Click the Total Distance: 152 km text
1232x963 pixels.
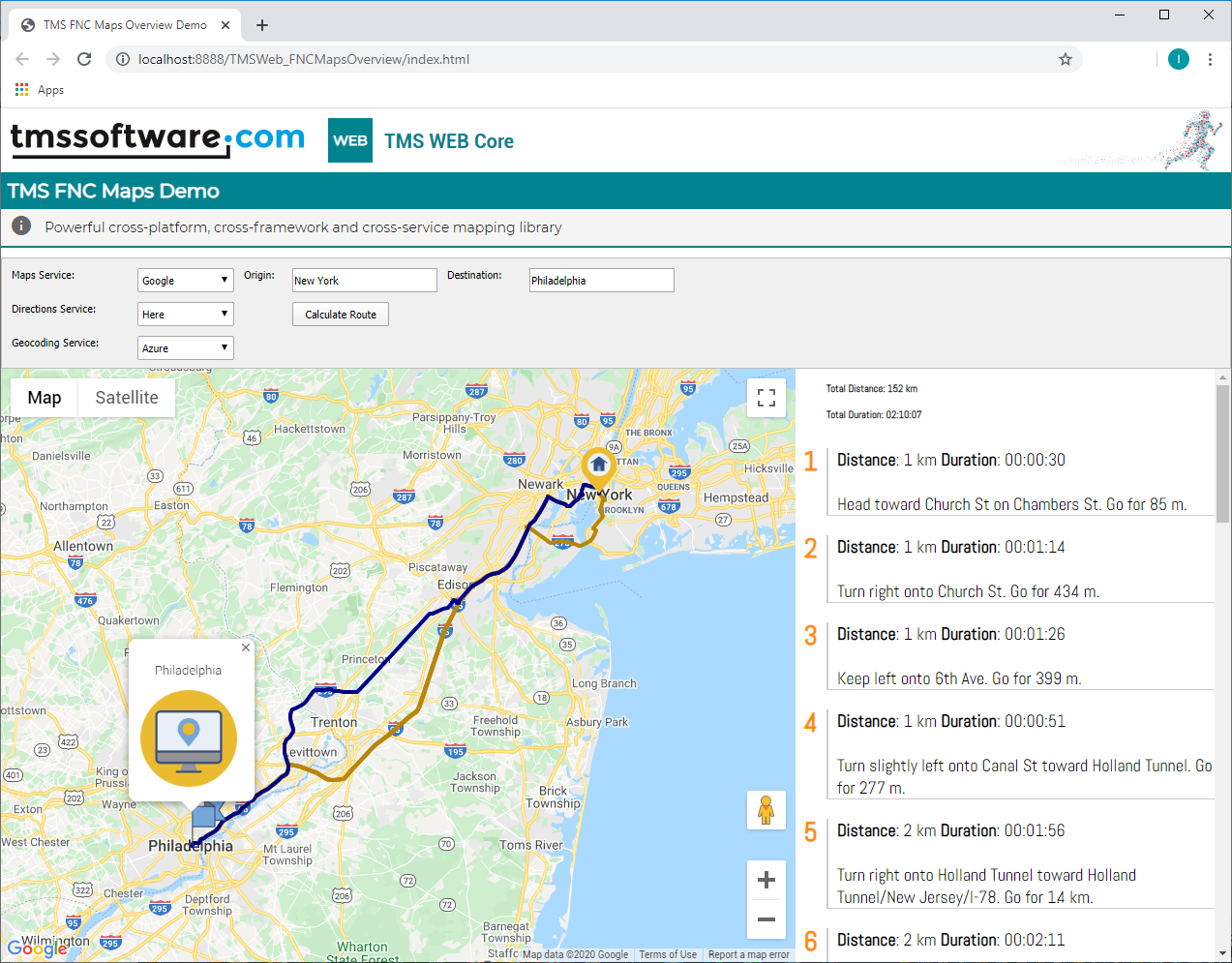872,388
